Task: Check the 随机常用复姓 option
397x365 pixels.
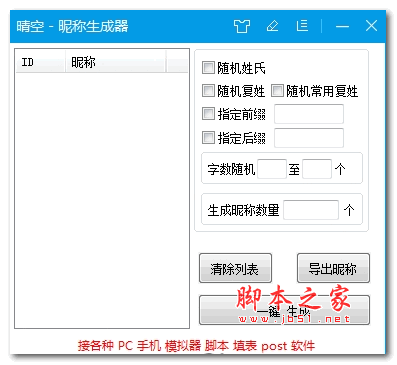Action: [x=277, y=91]
